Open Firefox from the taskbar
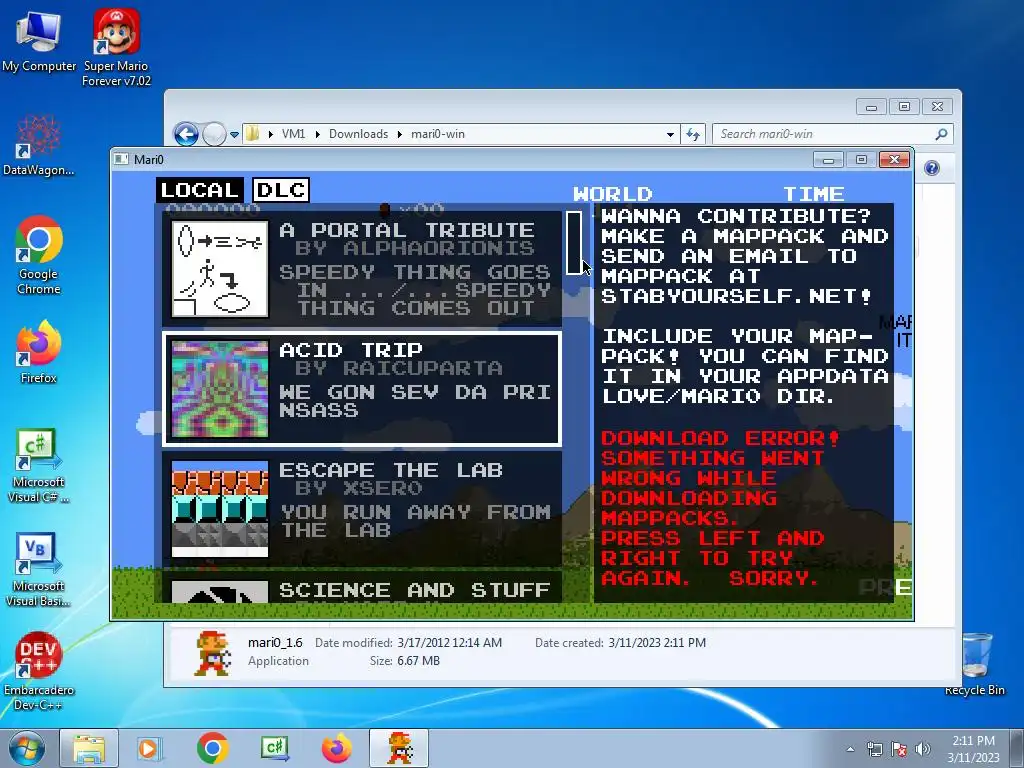The width and height of the screenshot is (1024, 768). pos(337,748)
